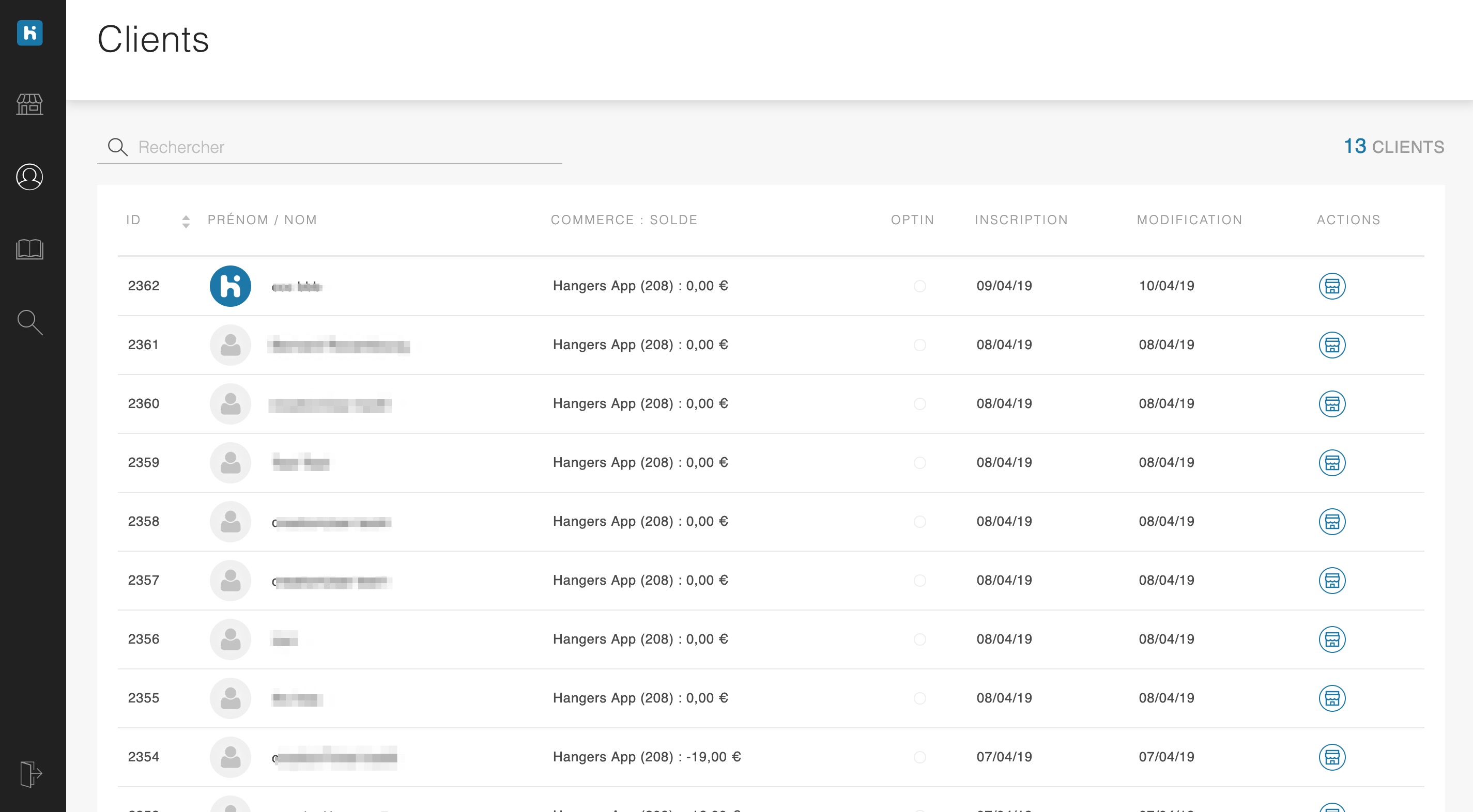
Task: Open the shops storefront sidebar icon
Action: [30, 104]
